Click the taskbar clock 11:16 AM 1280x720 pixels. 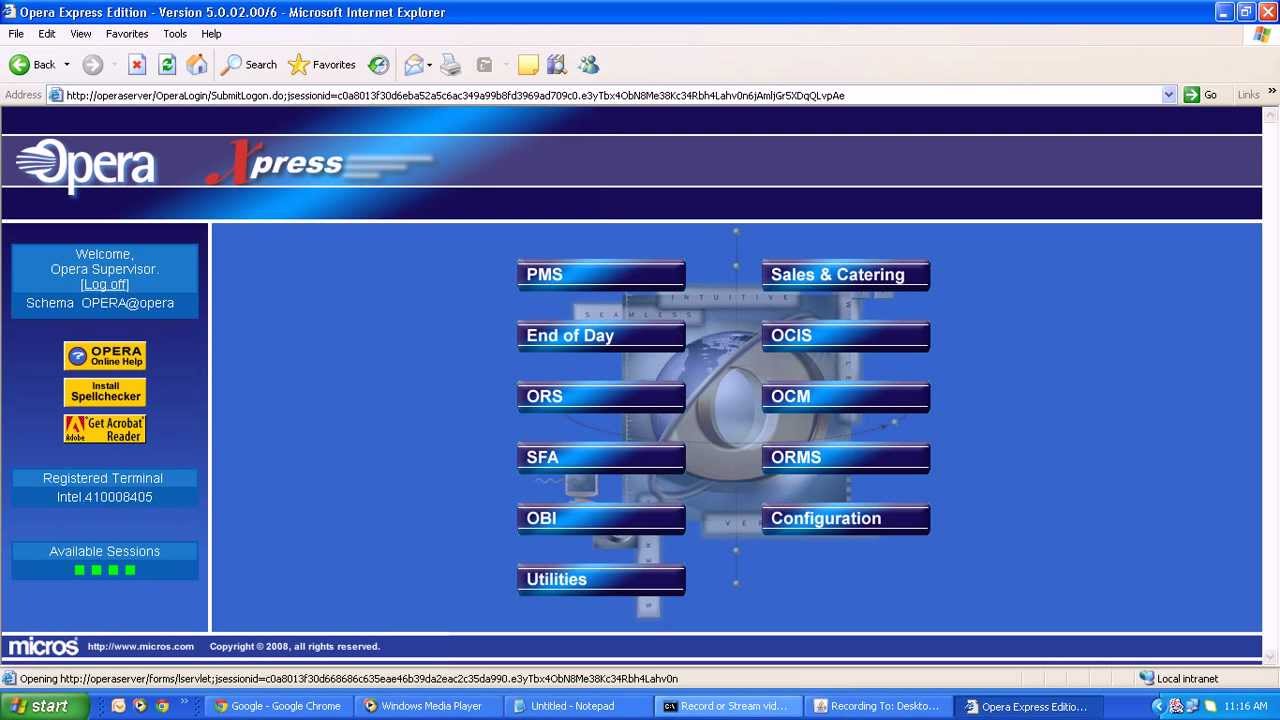point(1246,706)
